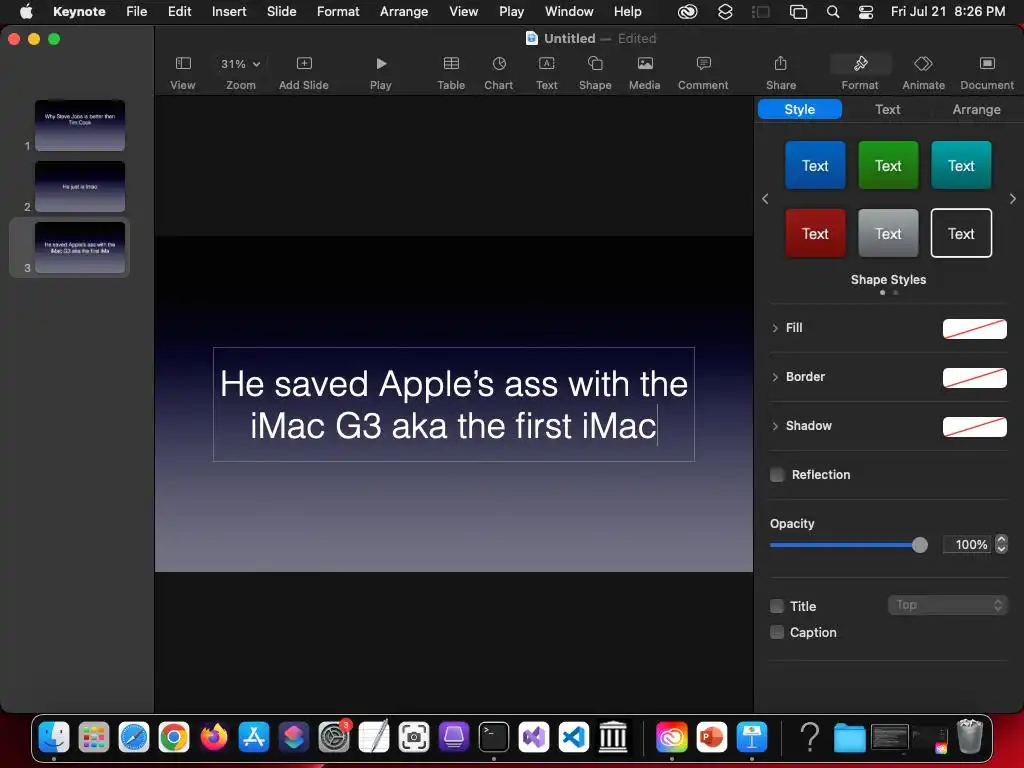Click inside the slide text box
The width and height of the screenshot is (1024, 768).
[454, 404]
